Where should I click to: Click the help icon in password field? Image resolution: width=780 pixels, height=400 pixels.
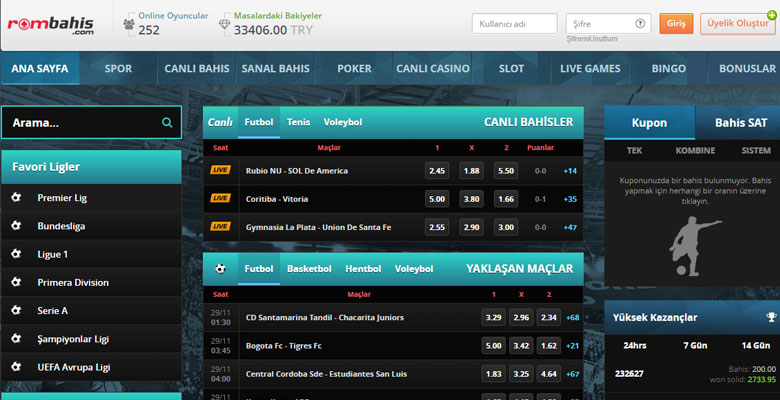pos(640,23)
